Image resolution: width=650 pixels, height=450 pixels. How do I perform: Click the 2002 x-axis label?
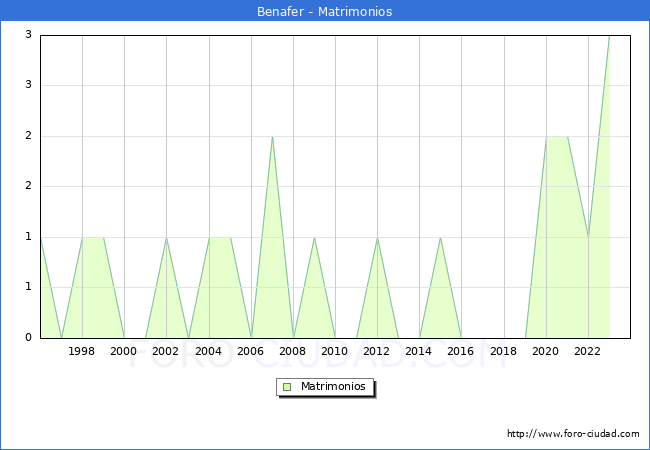pos(165,351)
